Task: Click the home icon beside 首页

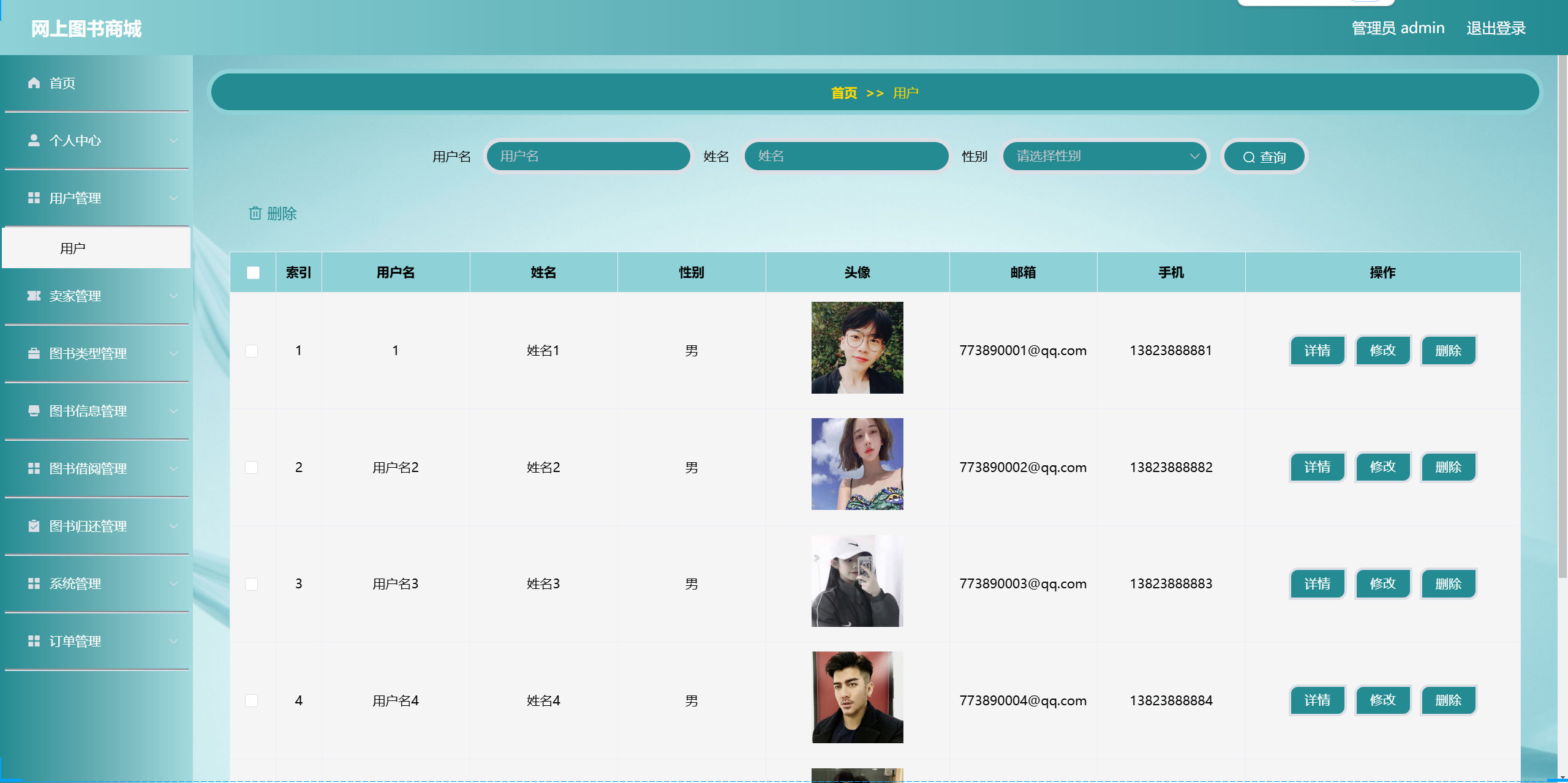Action: click(34, 83)
